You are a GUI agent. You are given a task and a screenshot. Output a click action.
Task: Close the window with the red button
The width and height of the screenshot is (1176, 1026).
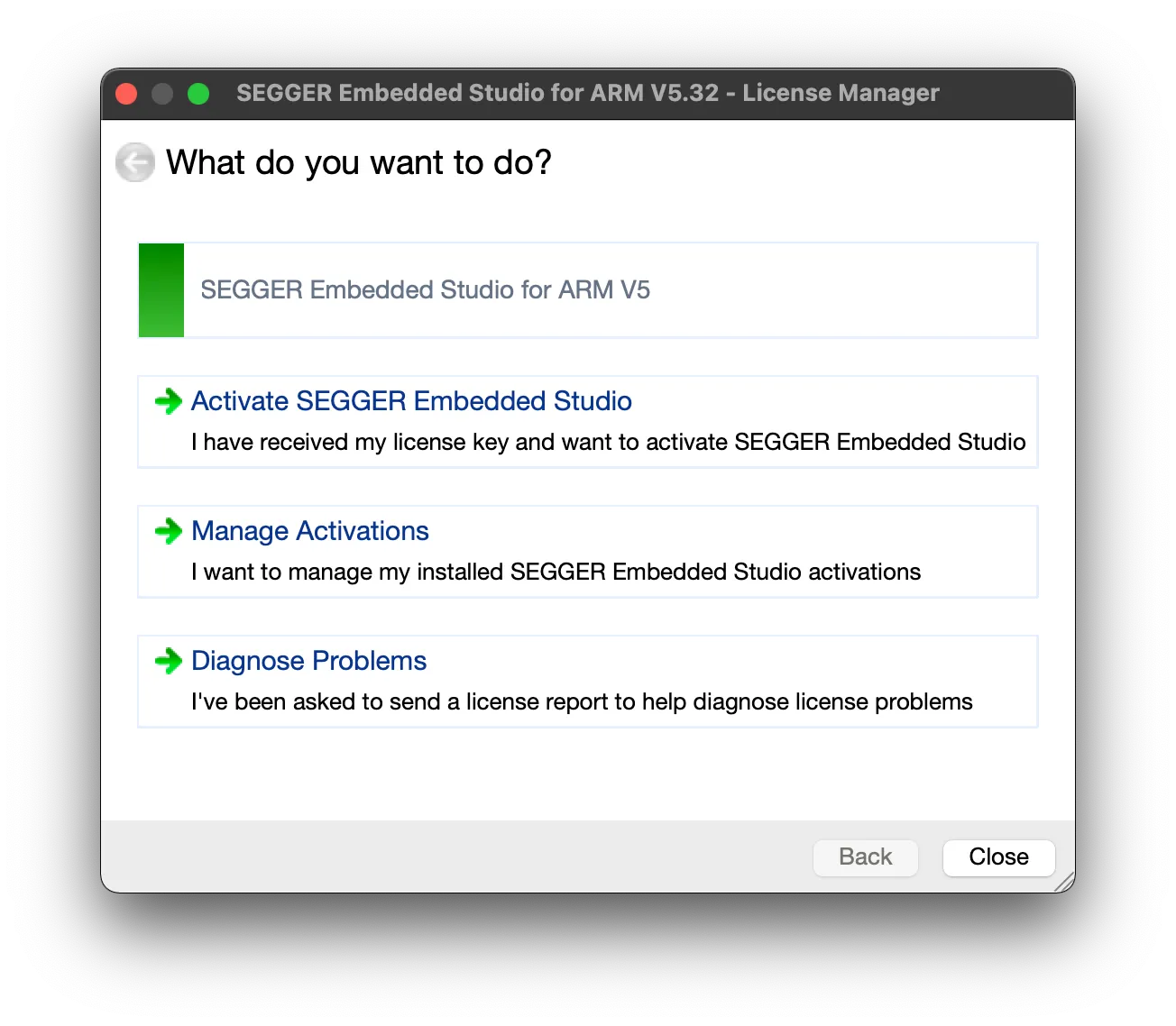point(126,94)
